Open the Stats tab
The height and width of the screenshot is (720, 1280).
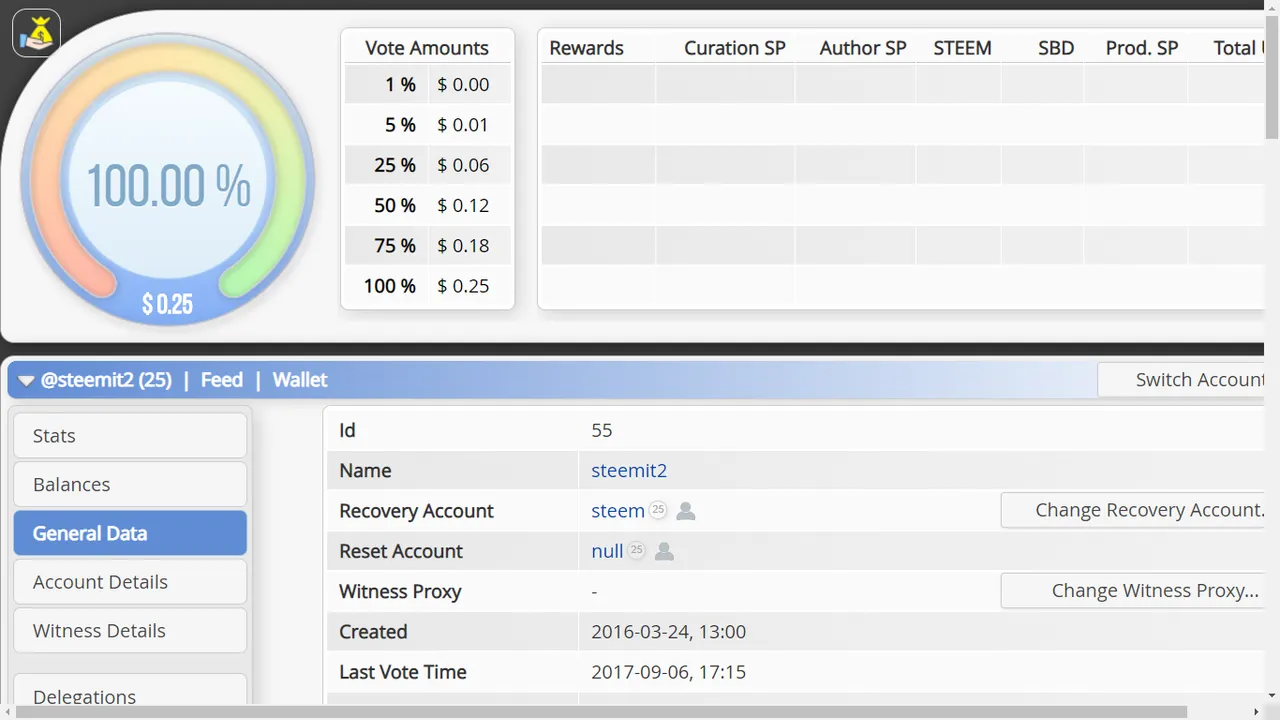pyautogui.click(x=130, y=436)
